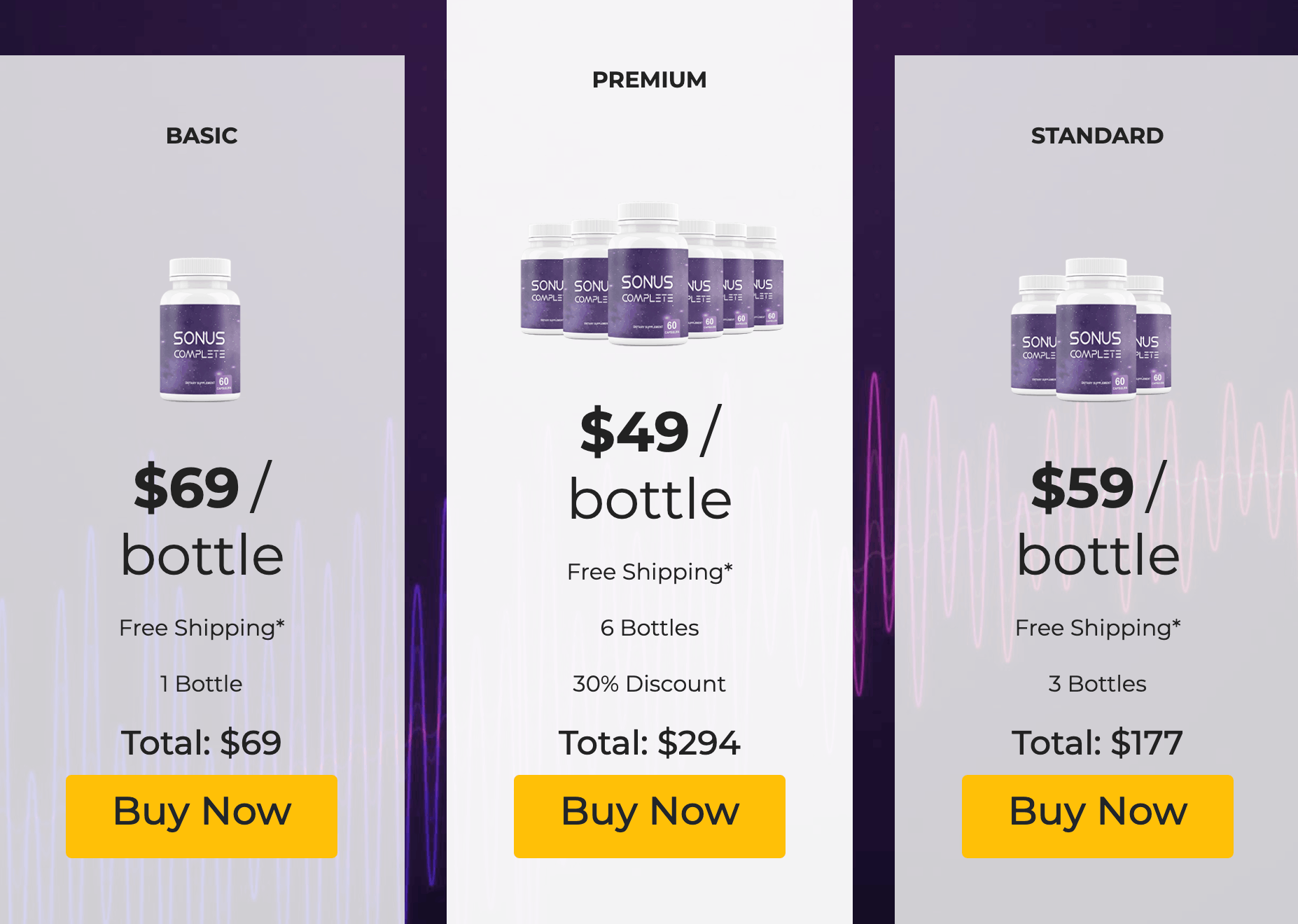Click the Free Shipping note on Basic card

202,628
